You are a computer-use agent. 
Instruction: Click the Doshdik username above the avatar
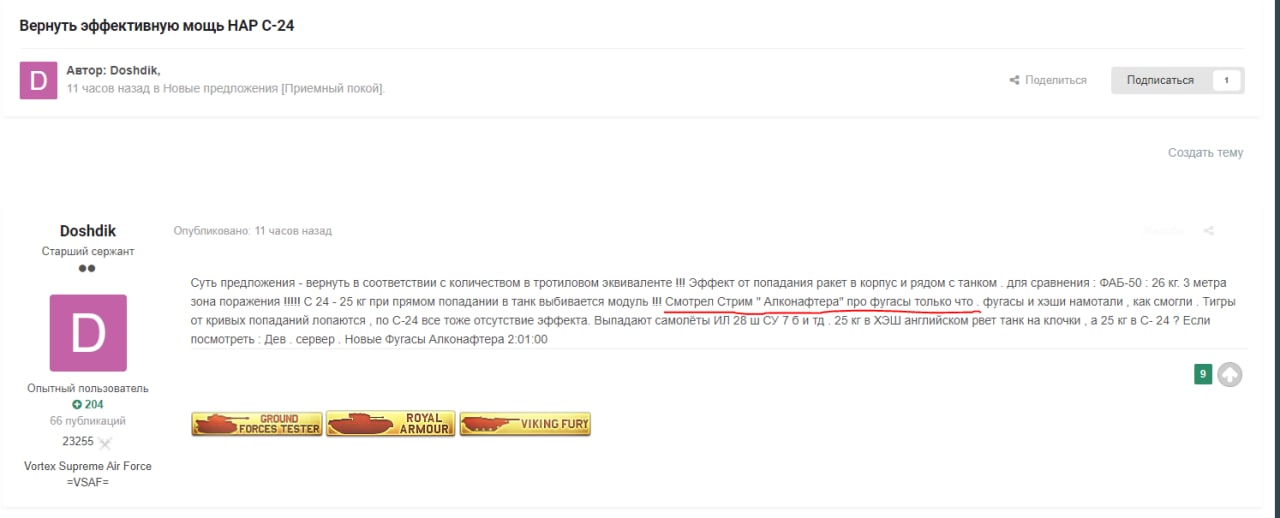[88, 231]
